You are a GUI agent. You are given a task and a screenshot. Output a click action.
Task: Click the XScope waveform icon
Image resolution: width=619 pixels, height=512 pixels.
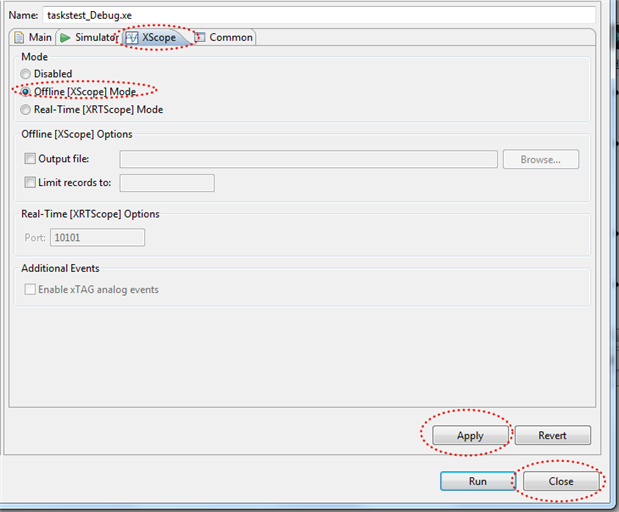click(132, 38)
